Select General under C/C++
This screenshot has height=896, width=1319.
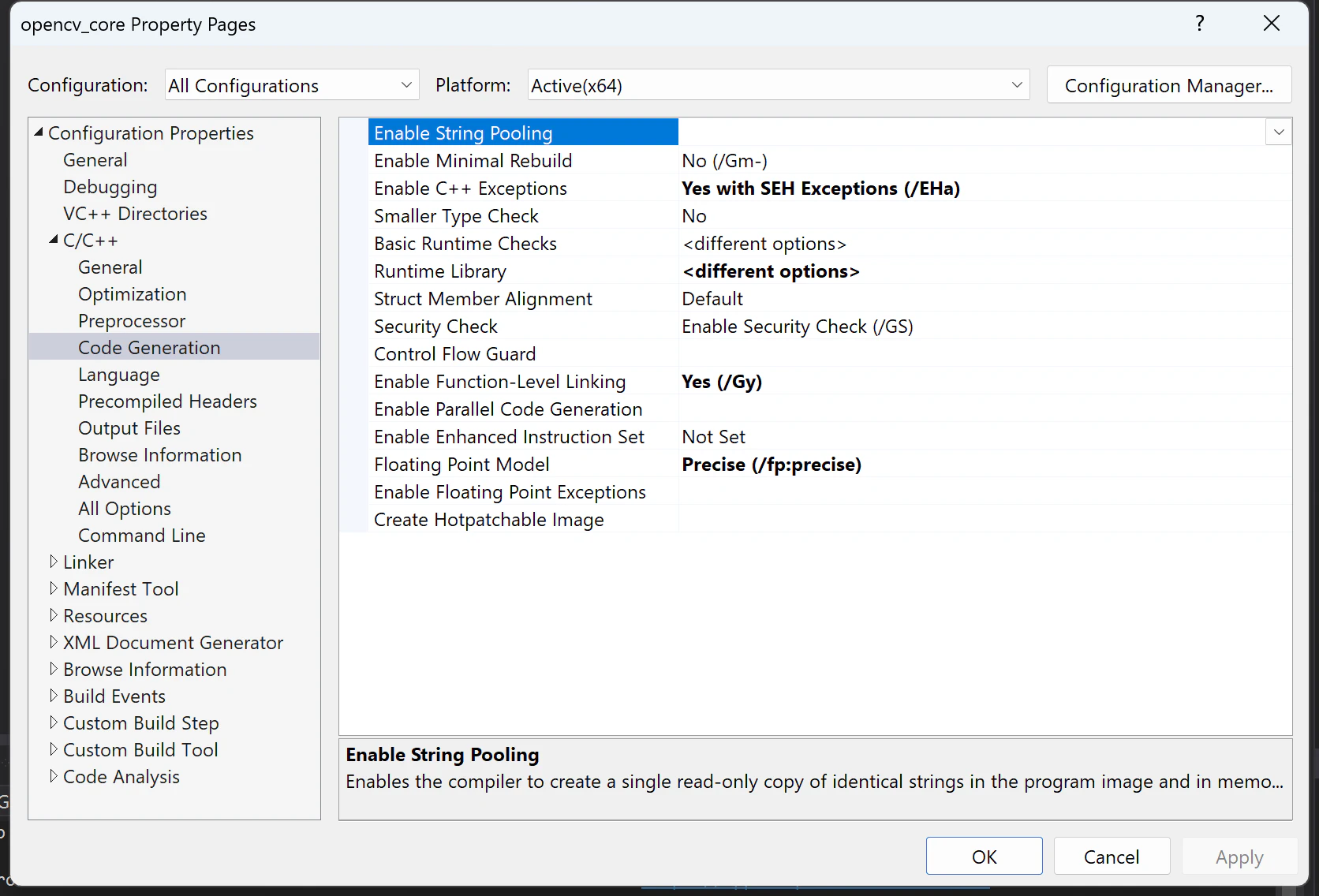point(110,267)
